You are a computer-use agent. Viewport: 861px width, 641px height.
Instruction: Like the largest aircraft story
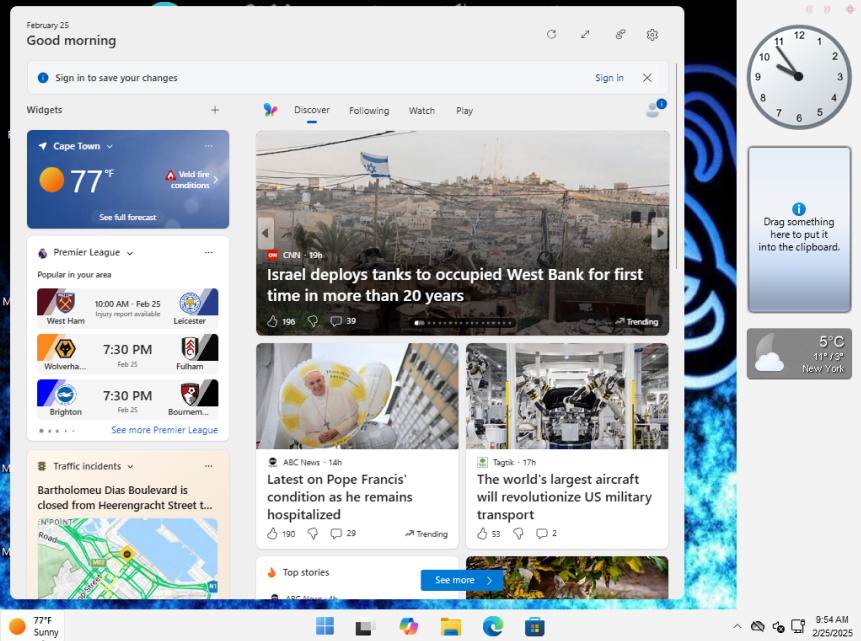pos(482,533)
